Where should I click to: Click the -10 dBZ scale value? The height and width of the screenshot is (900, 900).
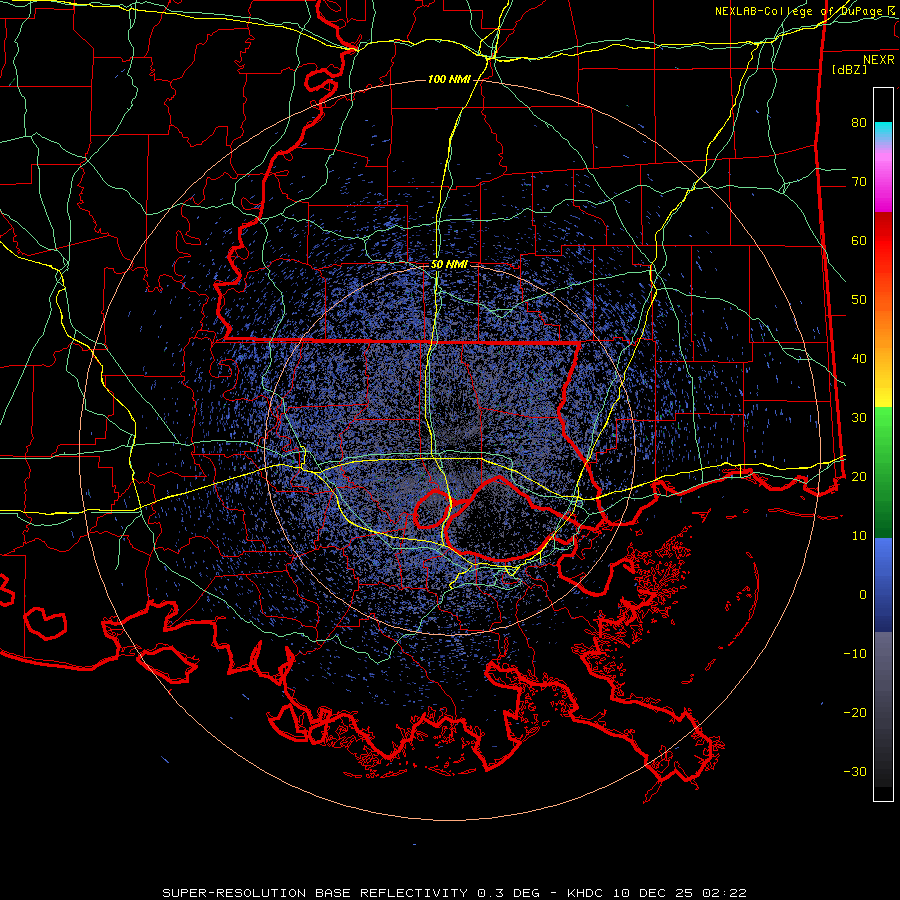tap(855, 654)
